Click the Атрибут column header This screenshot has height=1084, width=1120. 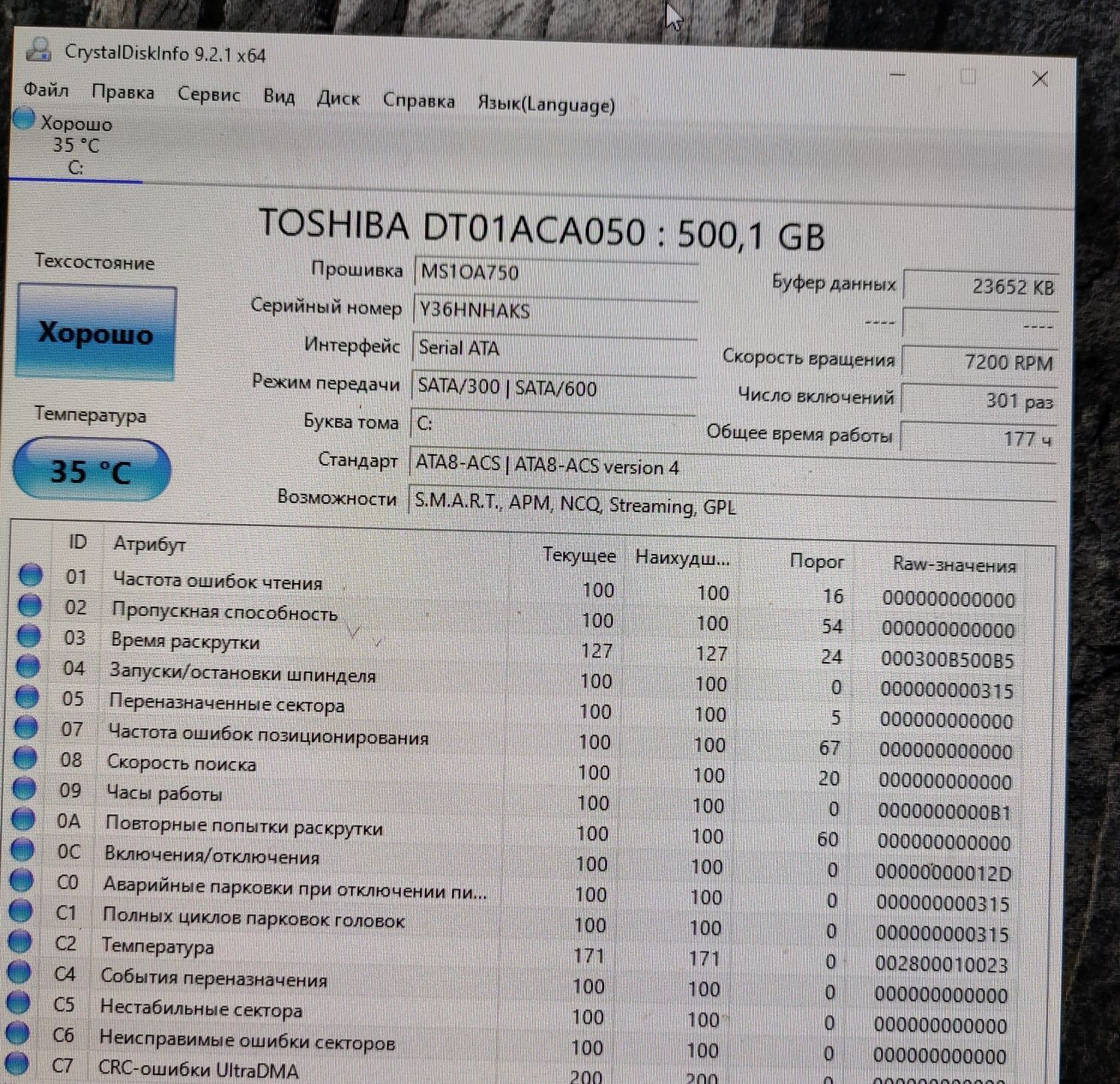pyautogui.click(x=149, y=544)
